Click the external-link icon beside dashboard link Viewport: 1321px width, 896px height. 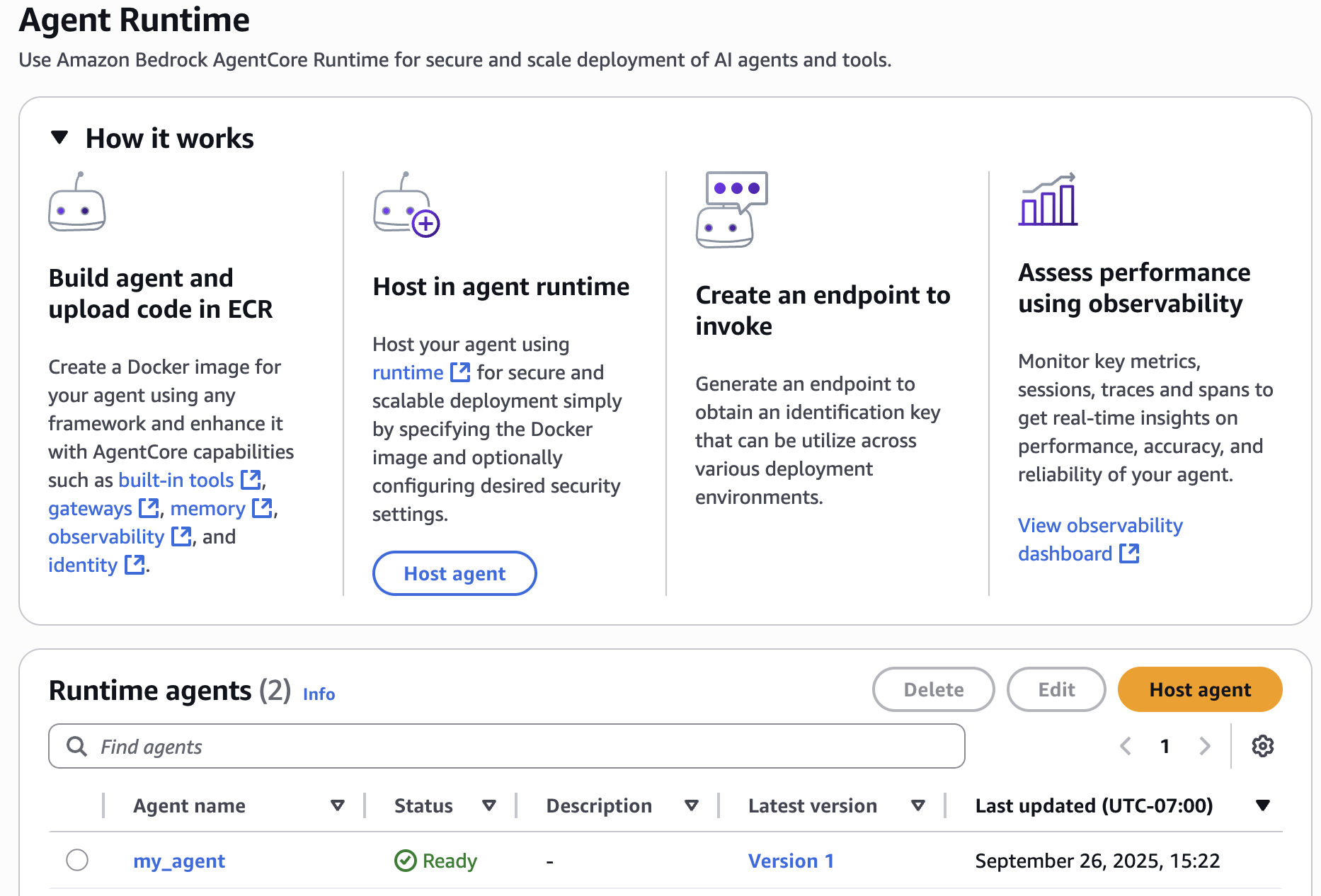pos(1129,553)
